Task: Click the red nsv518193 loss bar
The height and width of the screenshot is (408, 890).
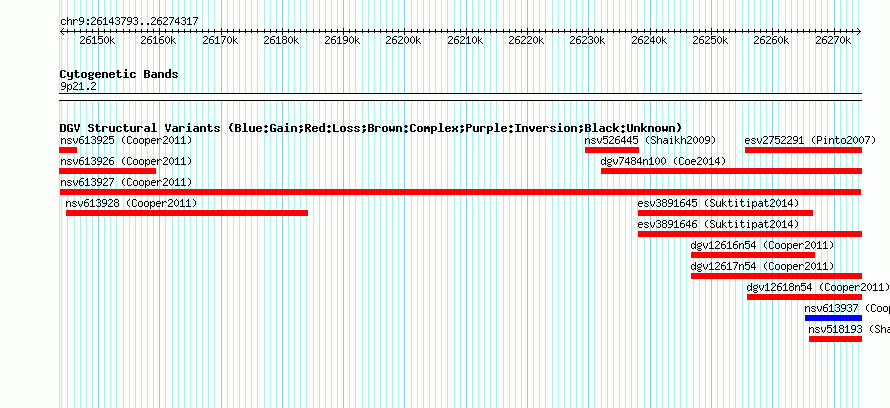Action: tap(836, 339)
